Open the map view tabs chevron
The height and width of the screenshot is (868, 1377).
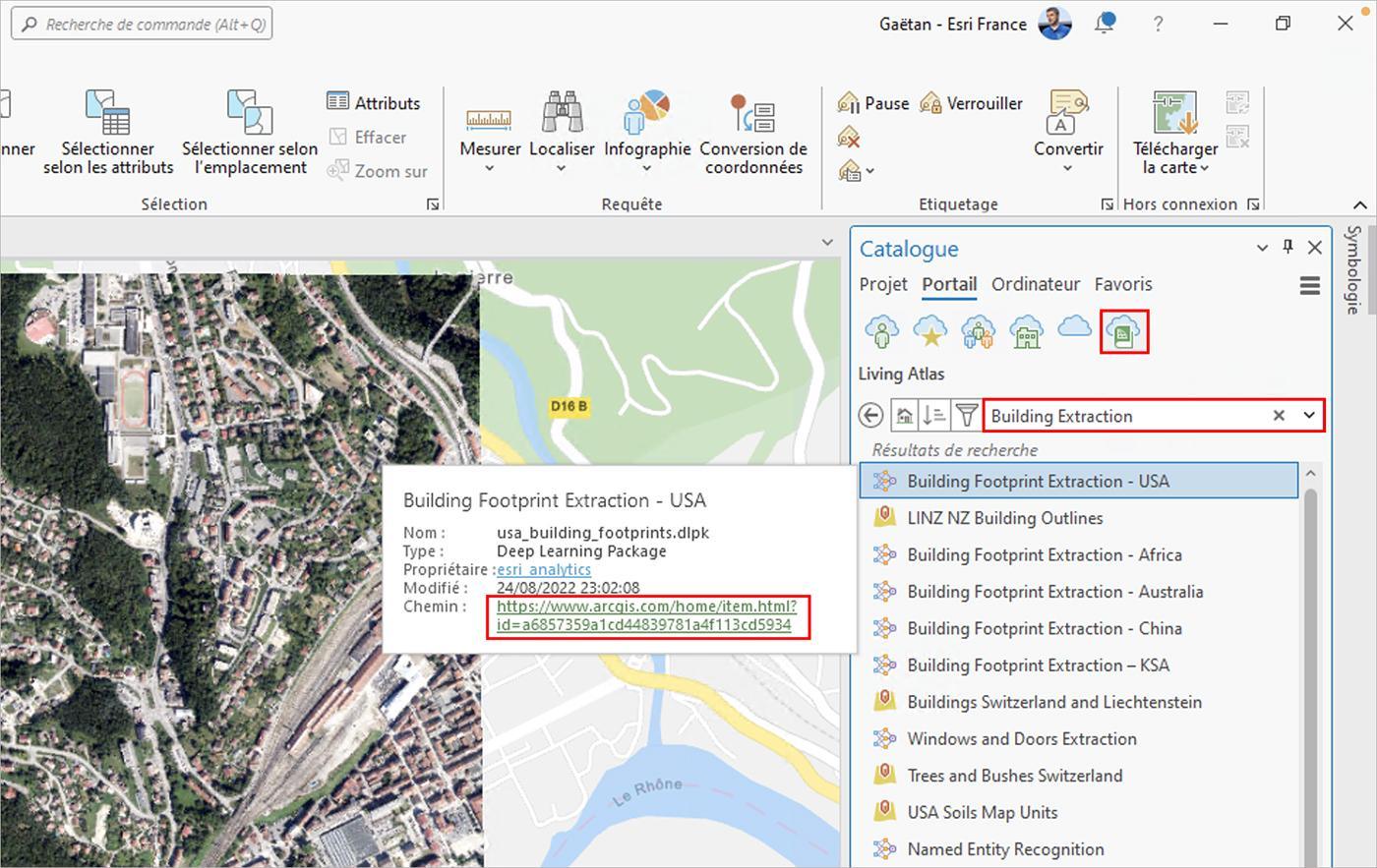[x=827, y=242]
